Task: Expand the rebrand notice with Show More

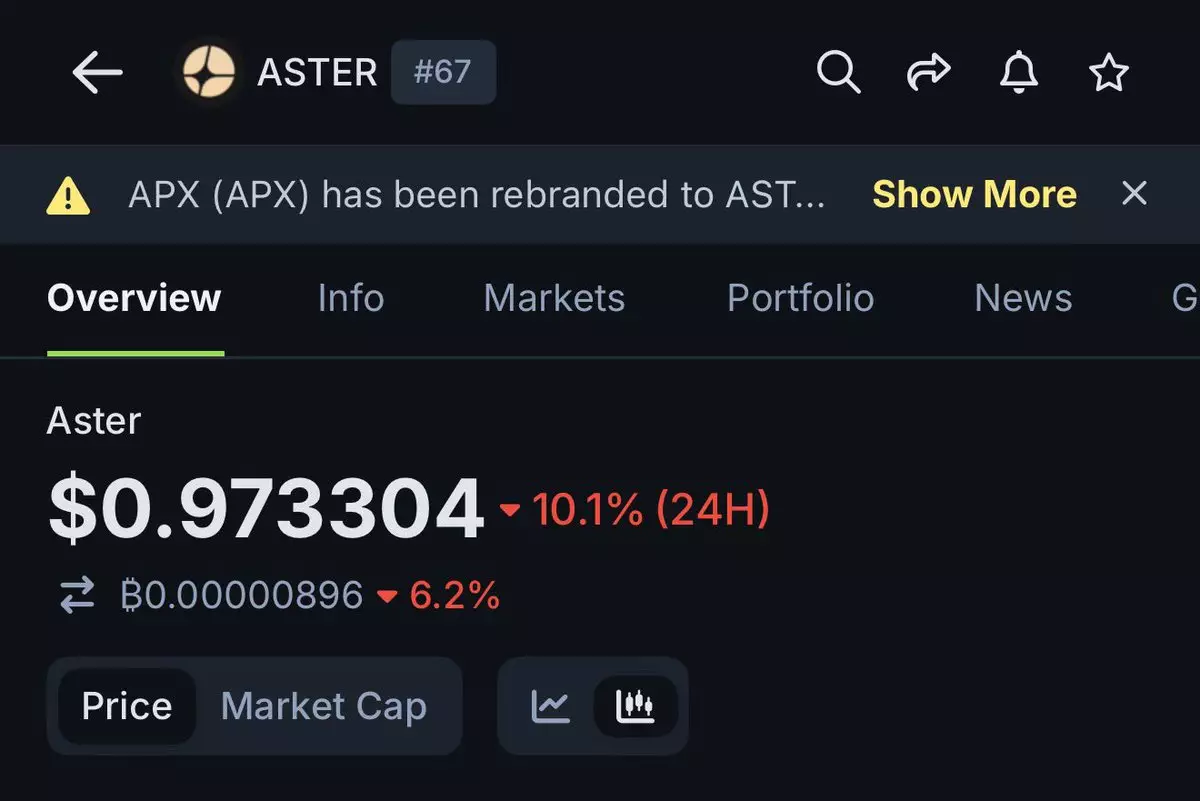Action: tap(974, 194)
